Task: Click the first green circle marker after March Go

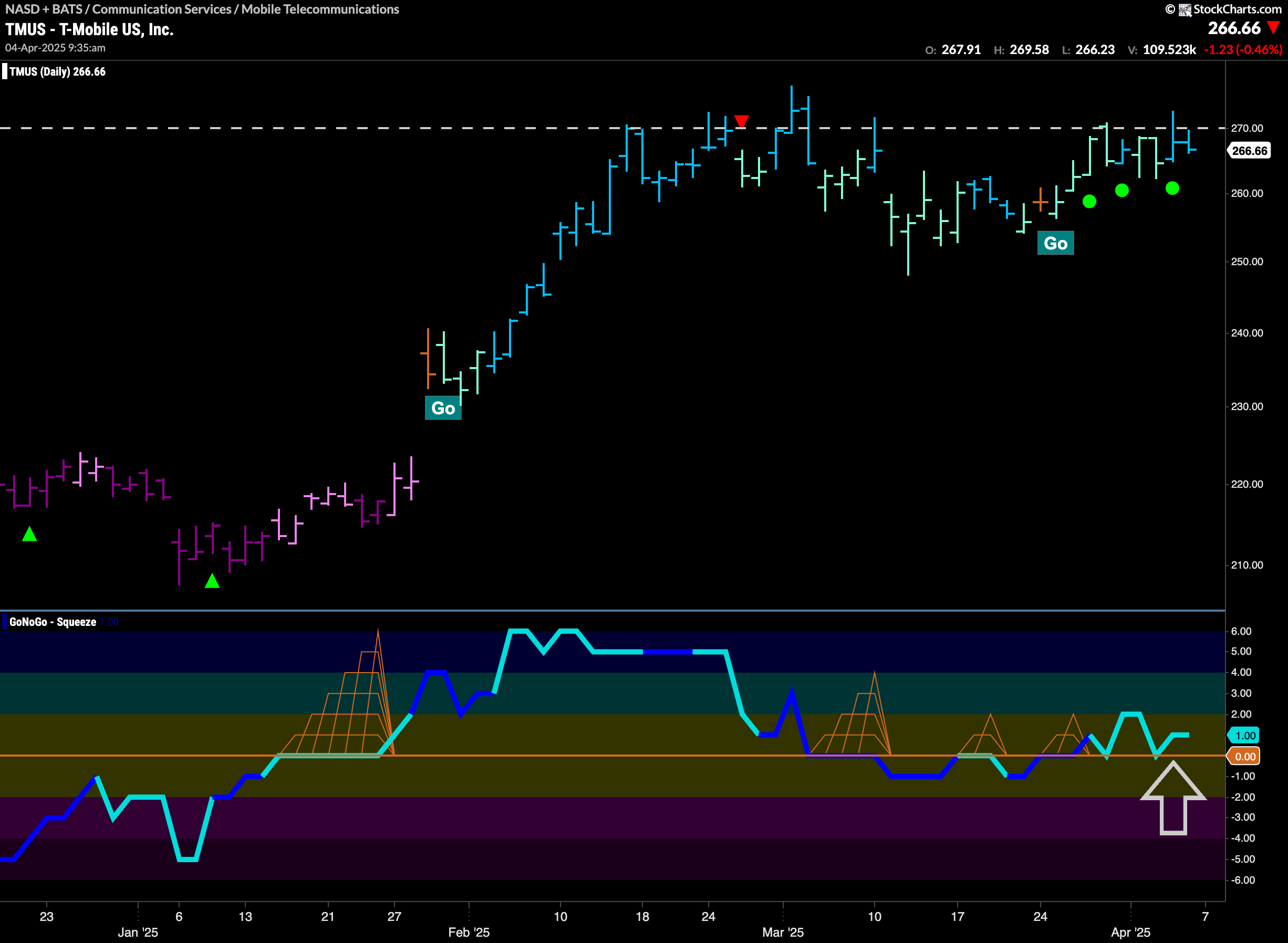Action: 1089,202
